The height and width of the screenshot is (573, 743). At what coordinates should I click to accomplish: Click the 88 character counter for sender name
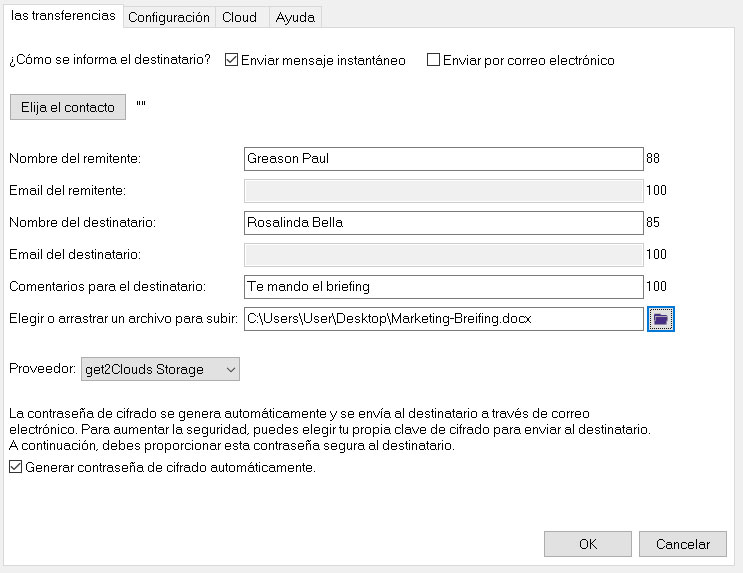pos(654,159)
